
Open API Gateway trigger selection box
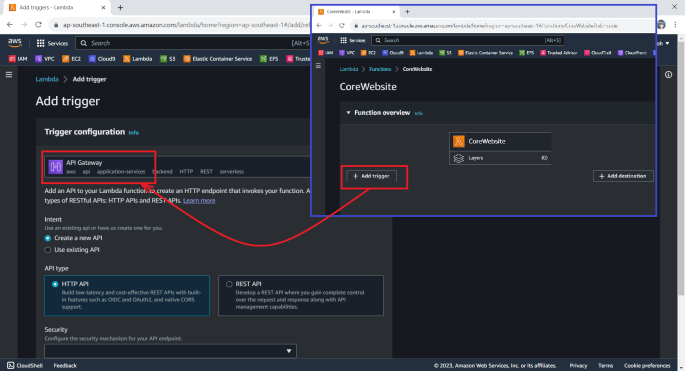click(x=177, y=166)
